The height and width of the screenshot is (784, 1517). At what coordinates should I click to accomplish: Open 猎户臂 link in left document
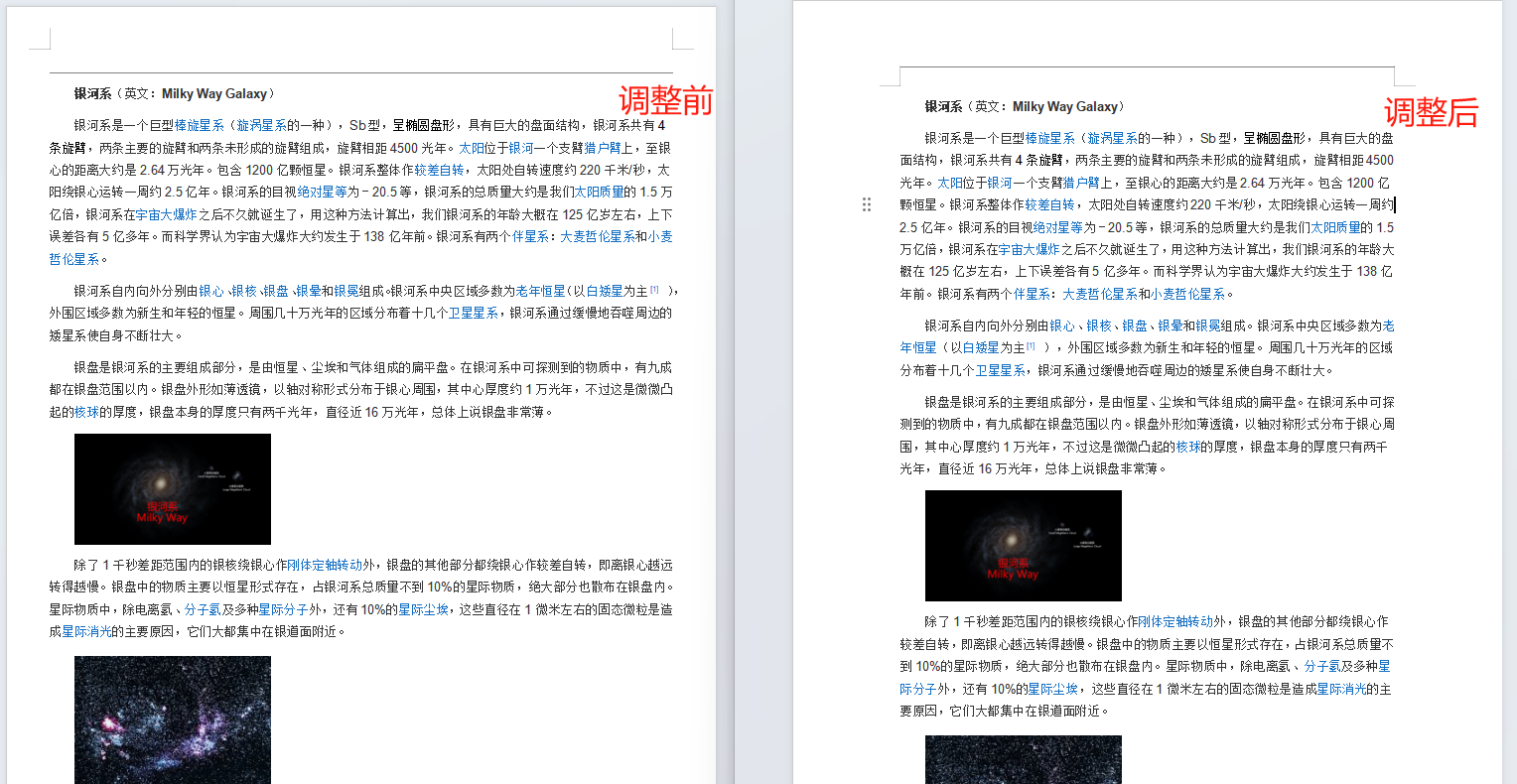pyautogui.click(x=603, y=148)
